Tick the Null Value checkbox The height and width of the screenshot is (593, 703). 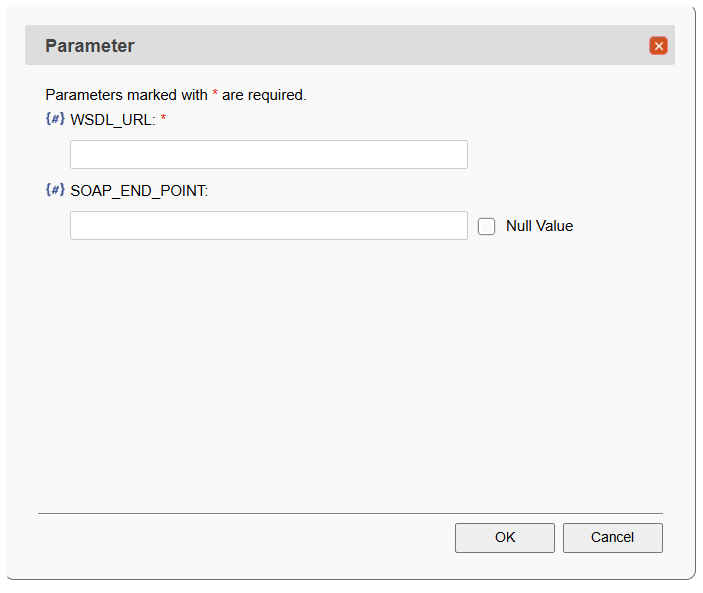pyautogui.click(x=486, y=226)
